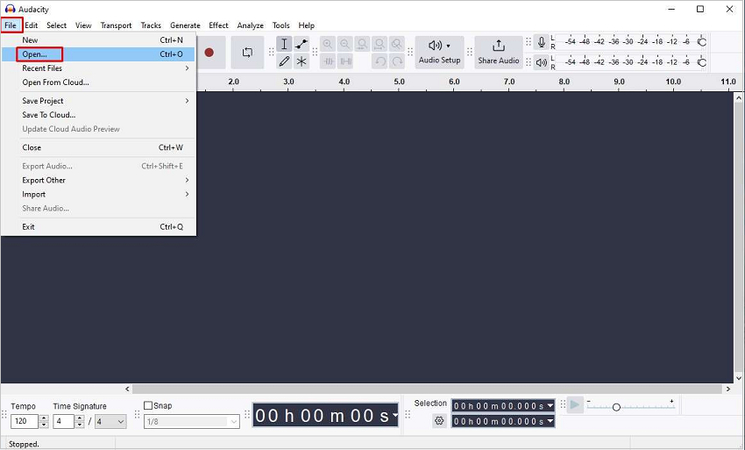Select the Envelope tool
The image size is (745, 450).
click(301, 44)
